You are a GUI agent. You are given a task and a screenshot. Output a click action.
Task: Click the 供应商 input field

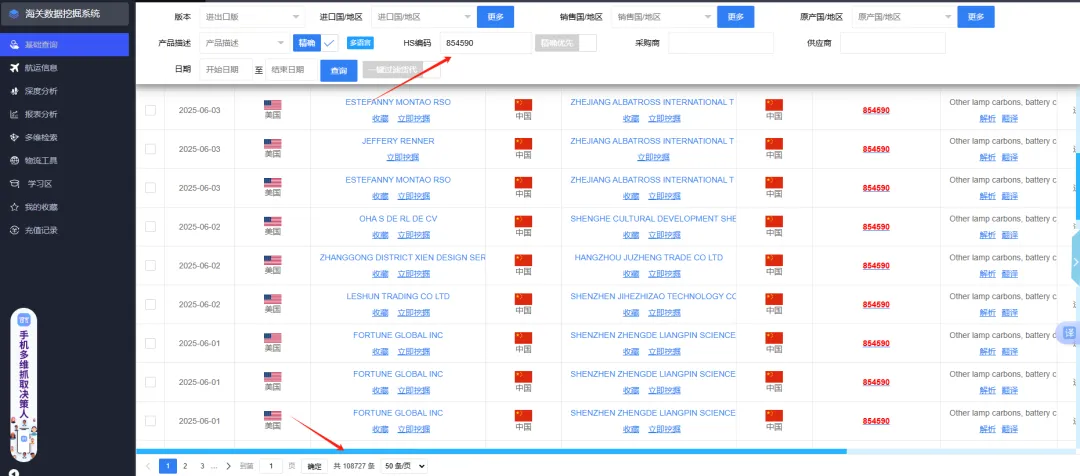pos(893,43)
